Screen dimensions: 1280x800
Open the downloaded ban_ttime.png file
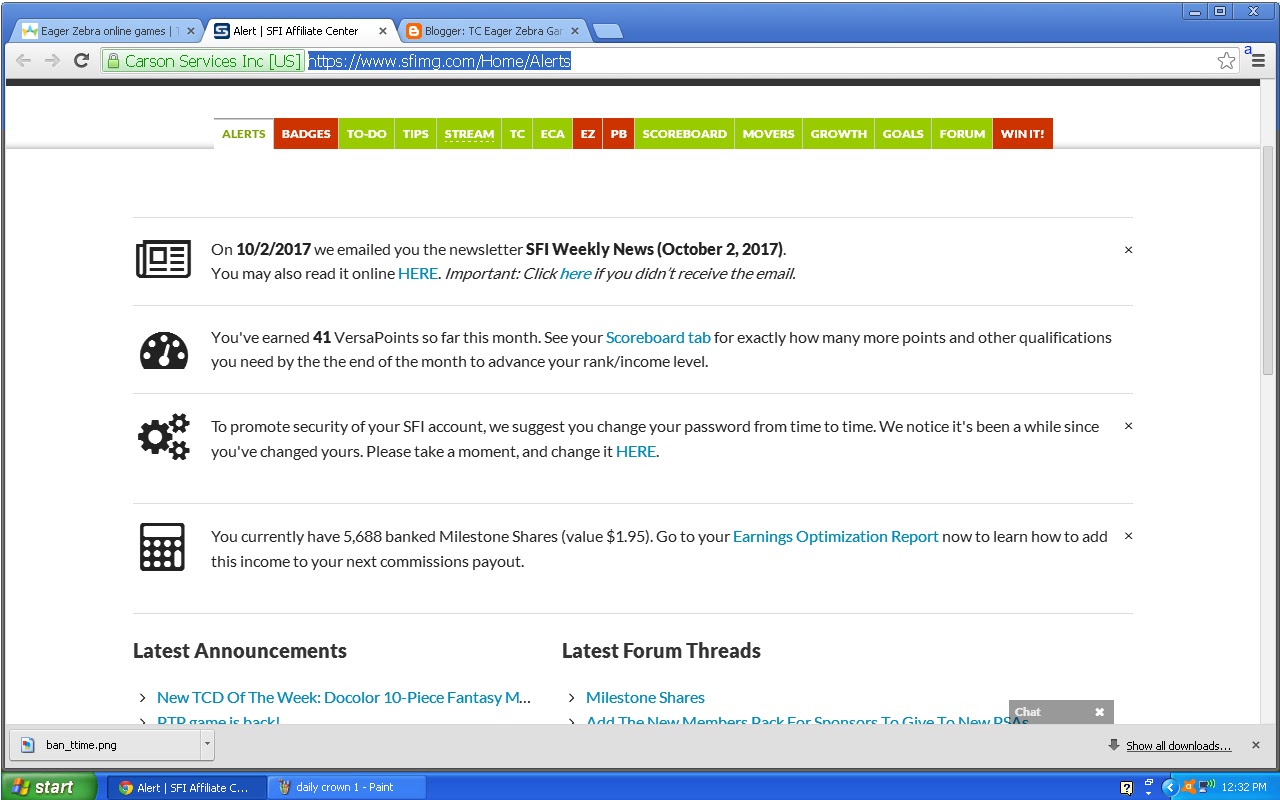click(x=105, y=744)
